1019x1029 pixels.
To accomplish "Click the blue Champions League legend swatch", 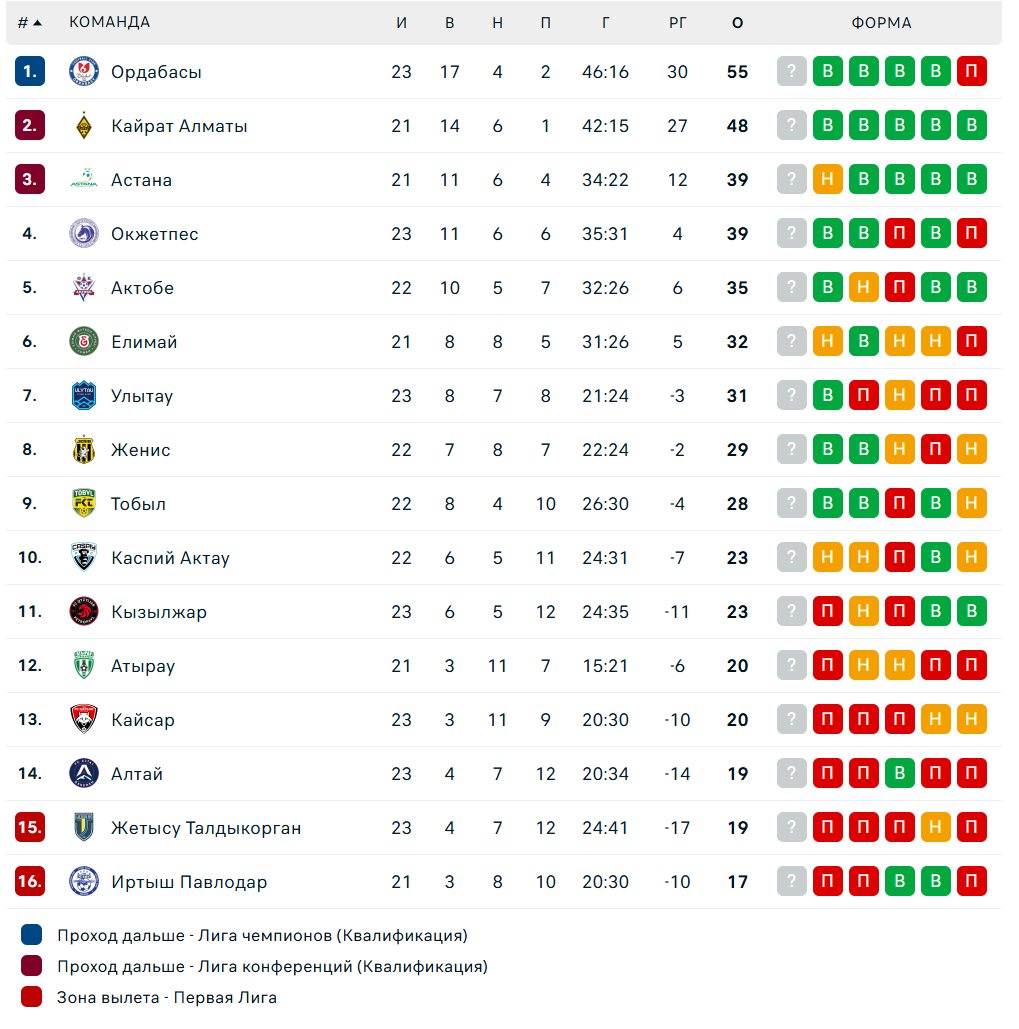I will (x=31, y=934).
